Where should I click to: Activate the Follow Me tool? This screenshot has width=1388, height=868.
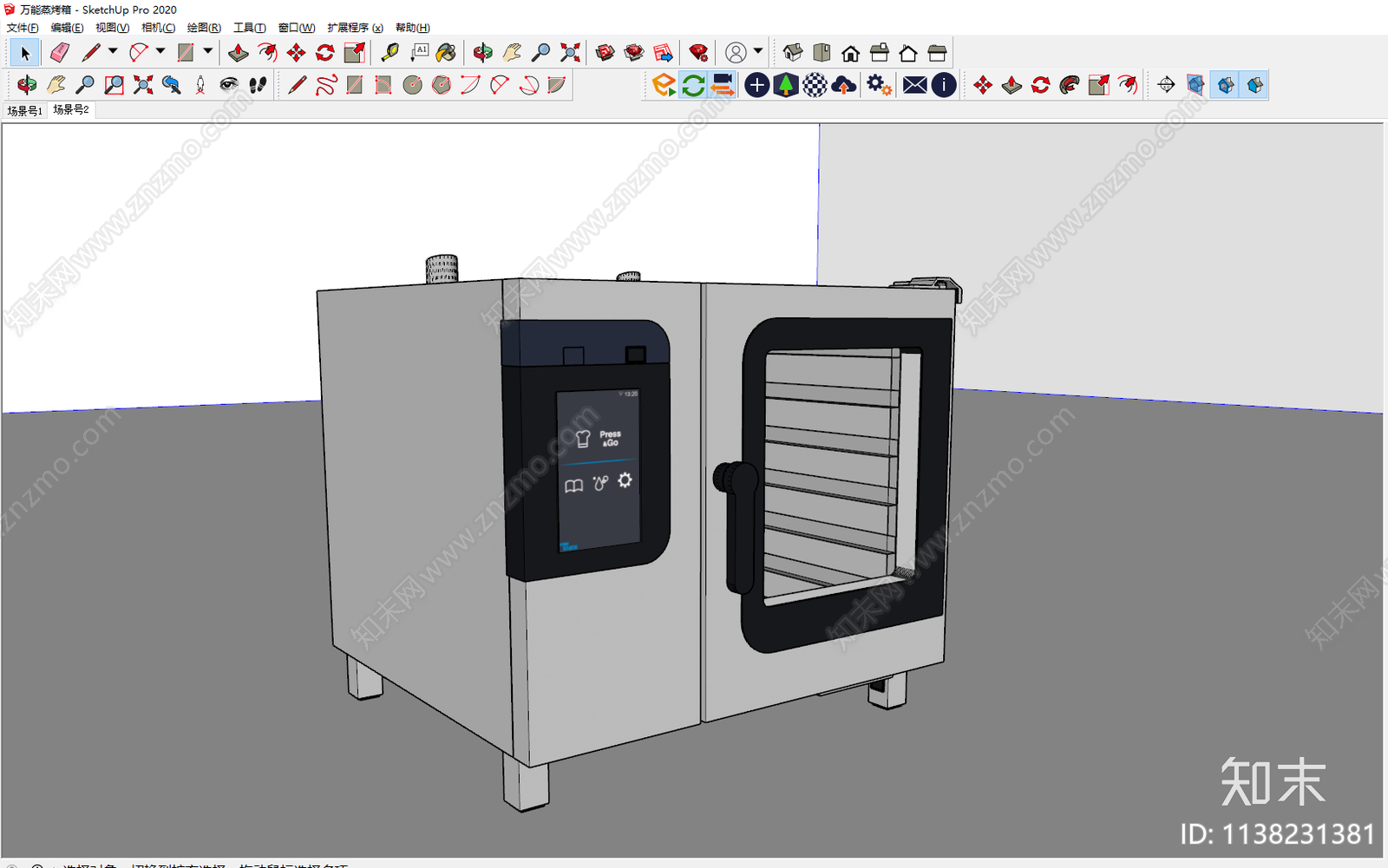coord(1070,85)
